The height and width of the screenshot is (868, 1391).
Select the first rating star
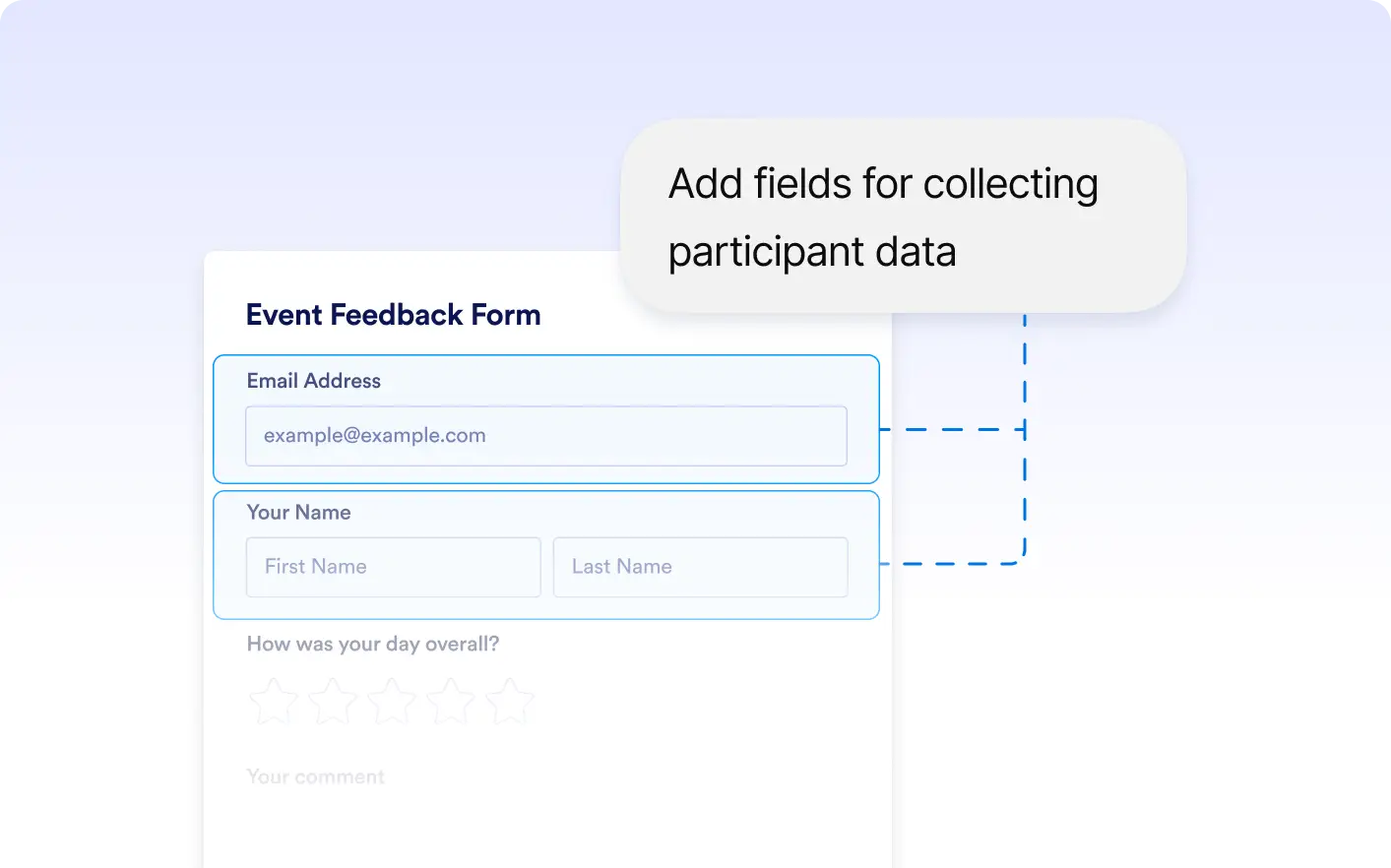tap(273, 702)
